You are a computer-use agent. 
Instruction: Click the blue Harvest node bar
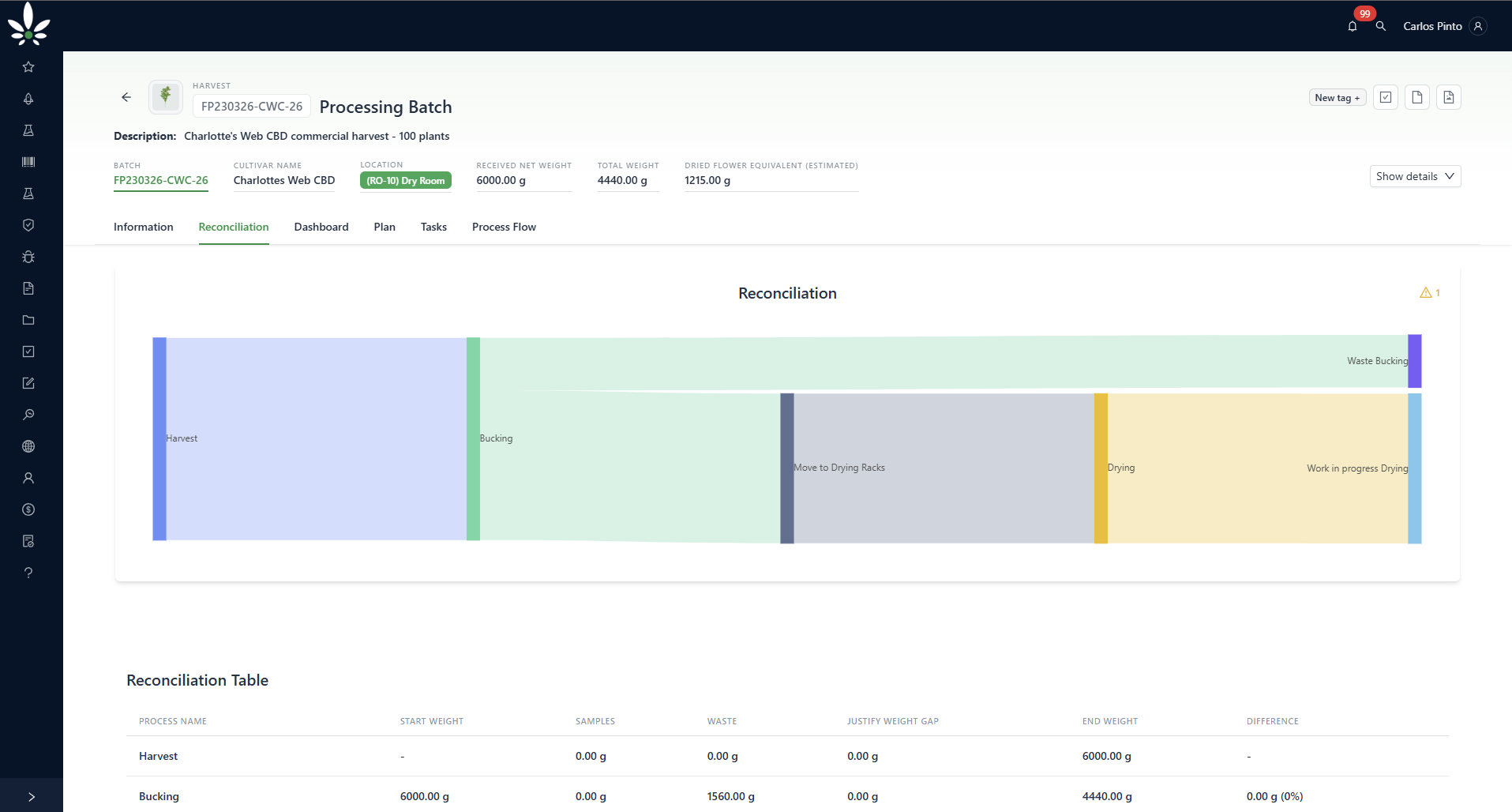[x=159, y=439]
